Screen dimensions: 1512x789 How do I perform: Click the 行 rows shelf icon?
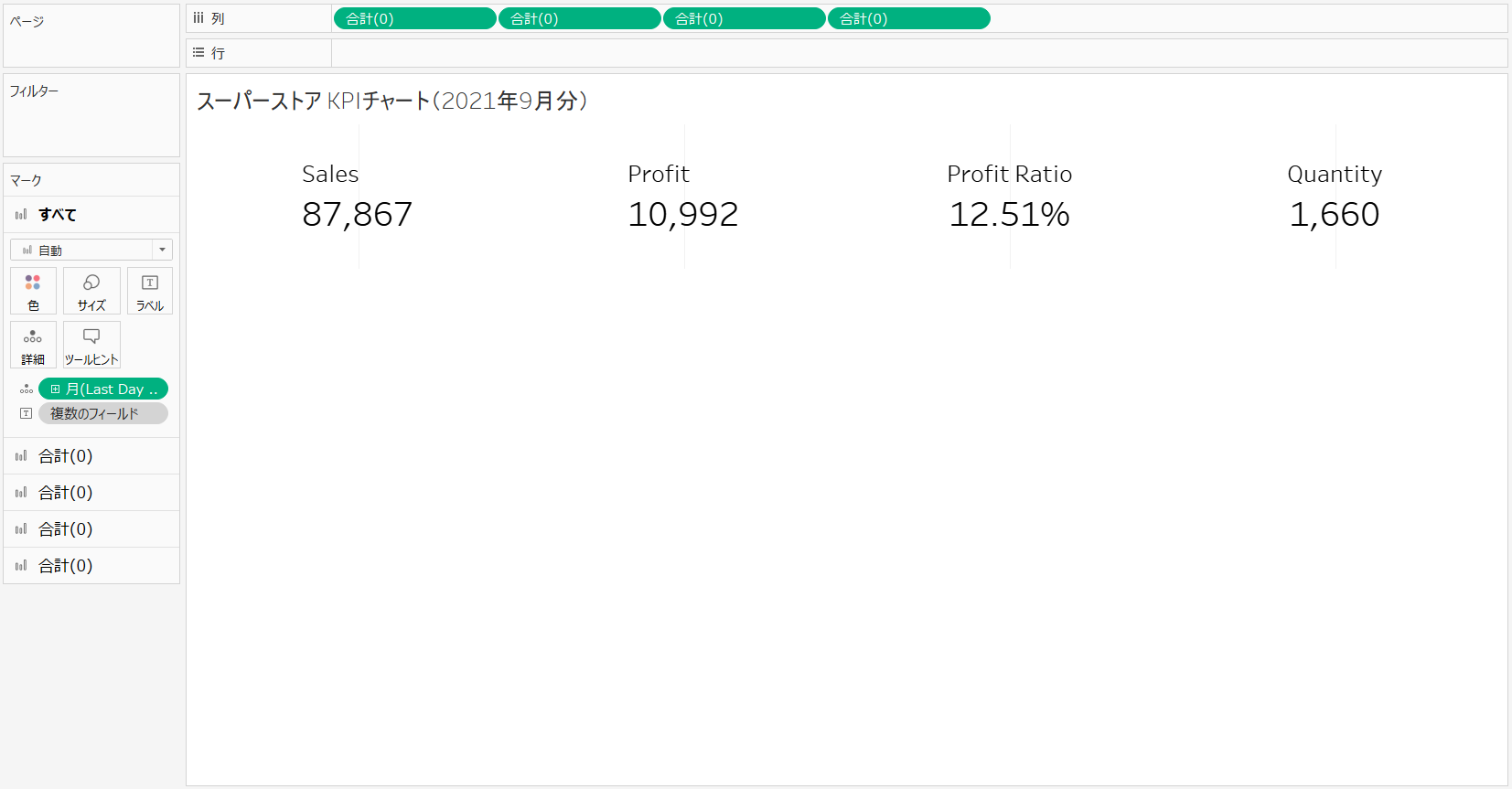(198, 53)
